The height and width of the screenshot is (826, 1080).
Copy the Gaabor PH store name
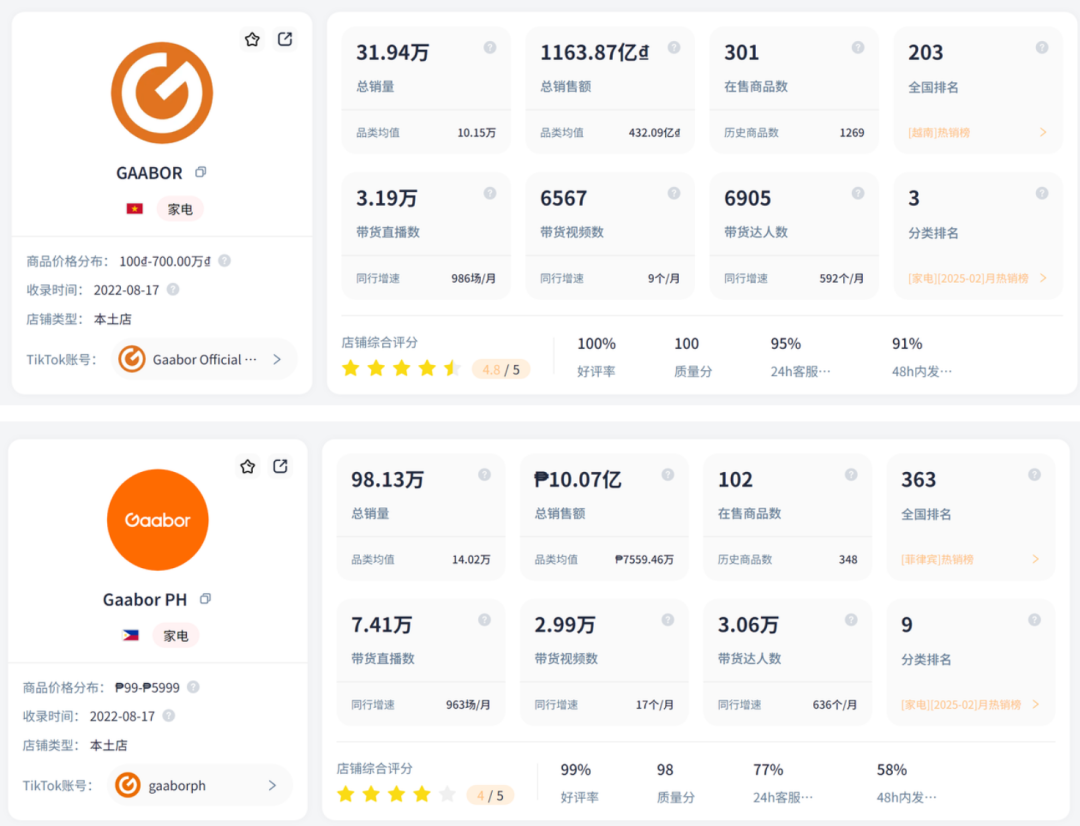[x=205, y=599]
